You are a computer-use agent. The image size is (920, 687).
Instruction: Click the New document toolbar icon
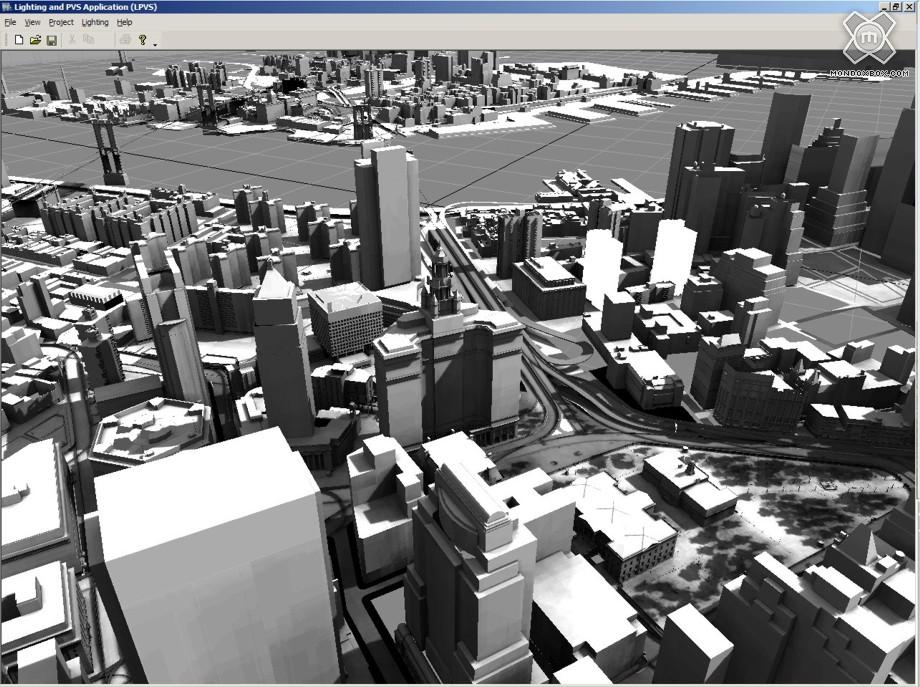(18, 40)
